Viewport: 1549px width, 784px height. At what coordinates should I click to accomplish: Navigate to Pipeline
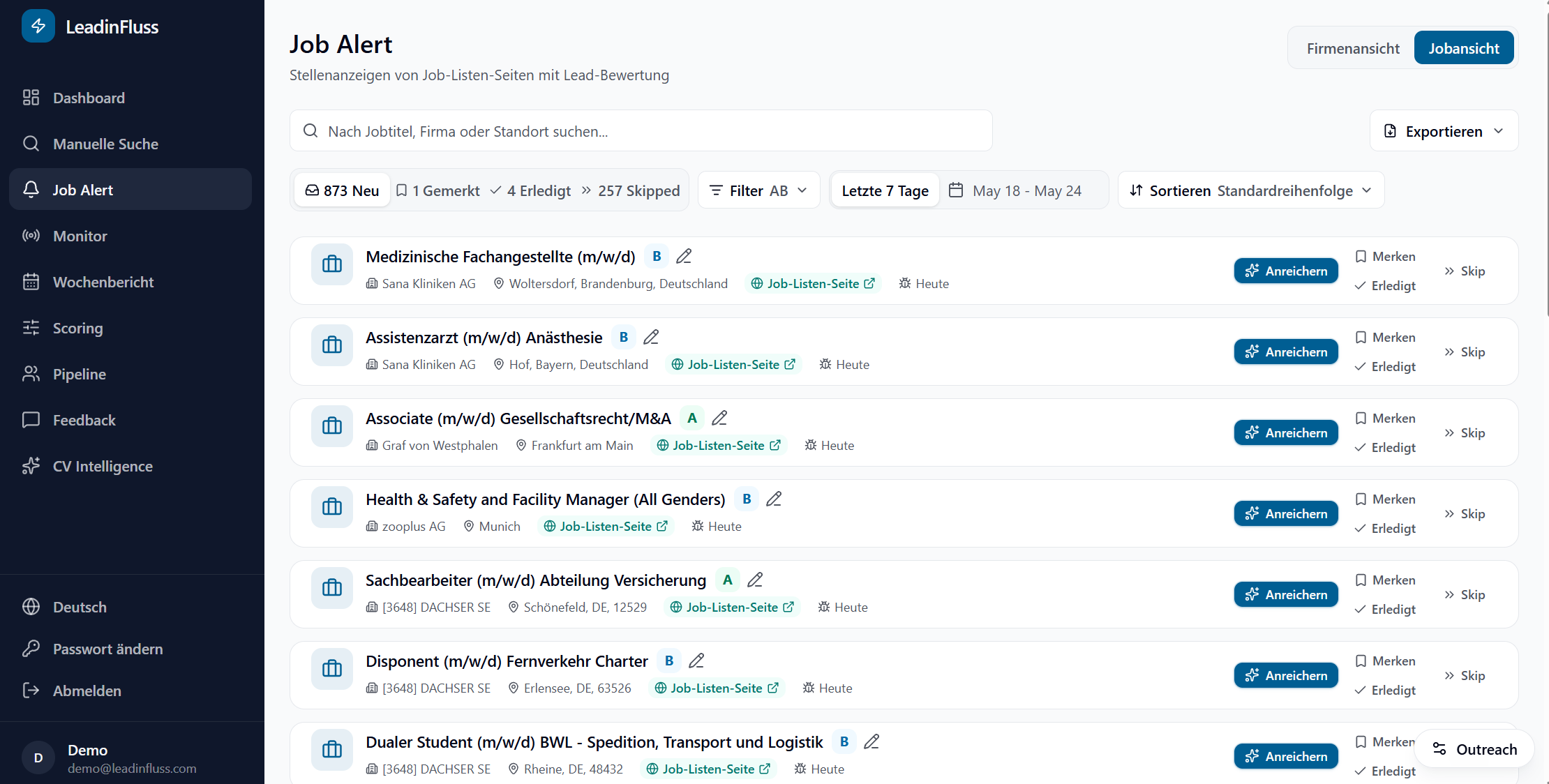point(130,374)
